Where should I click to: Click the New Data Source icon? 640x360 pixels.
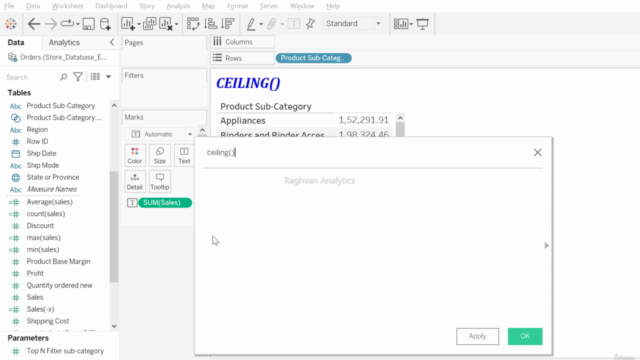pos(105,24)
